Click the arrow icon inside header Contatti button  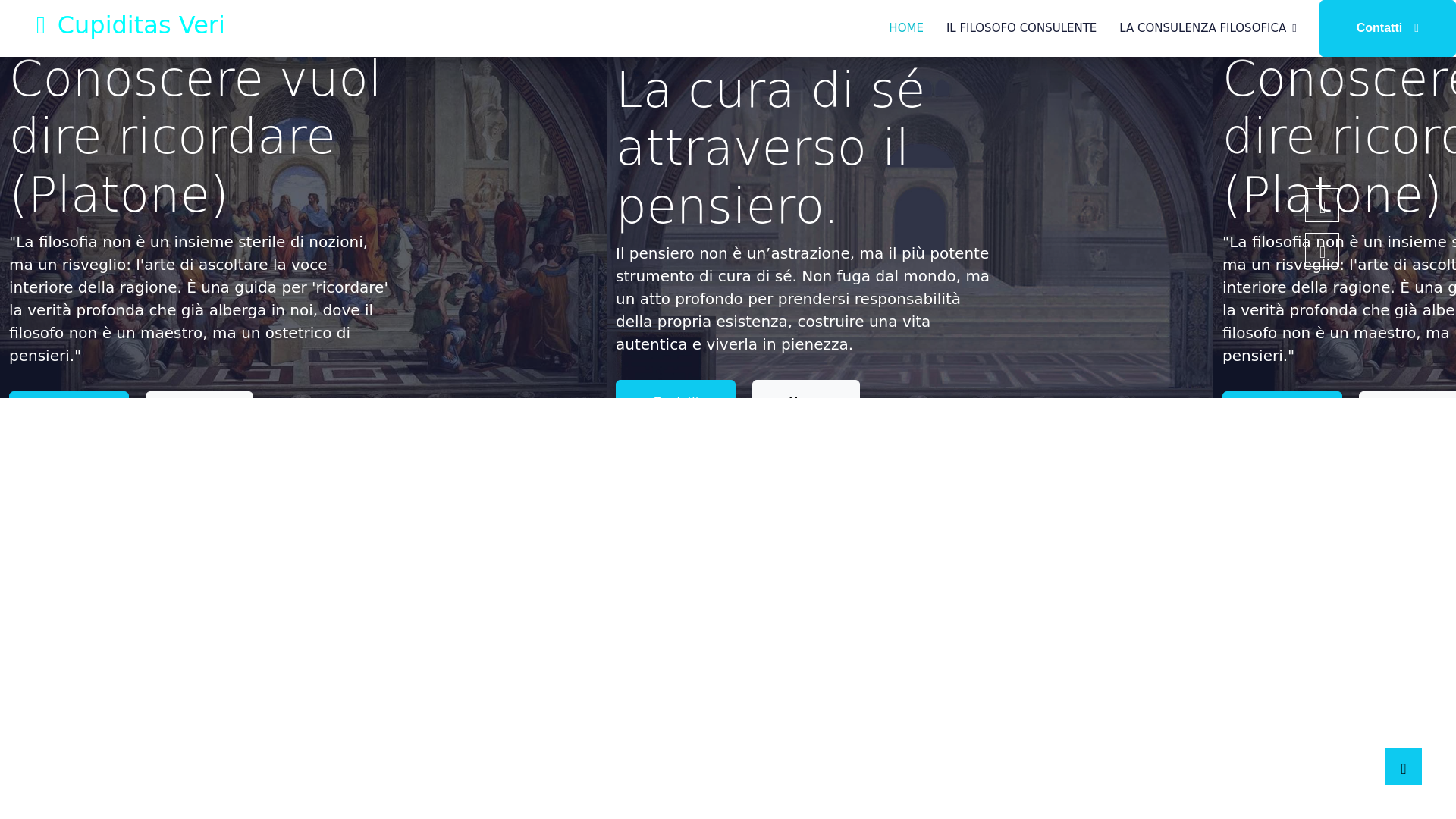[x=1416, y=29]
